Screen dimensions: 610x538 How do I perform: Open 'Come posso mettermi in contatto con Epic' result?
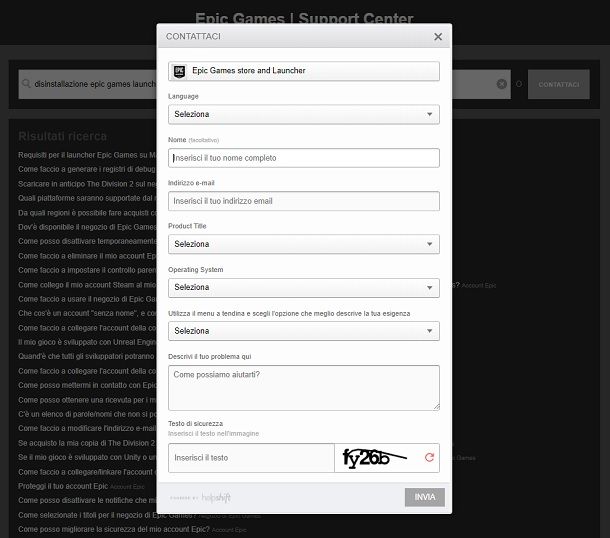click(x=87, y=385)
